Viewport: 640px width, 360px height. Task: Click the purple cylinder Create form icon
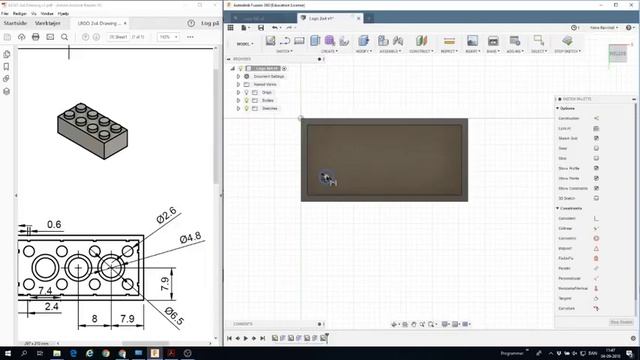329,41
